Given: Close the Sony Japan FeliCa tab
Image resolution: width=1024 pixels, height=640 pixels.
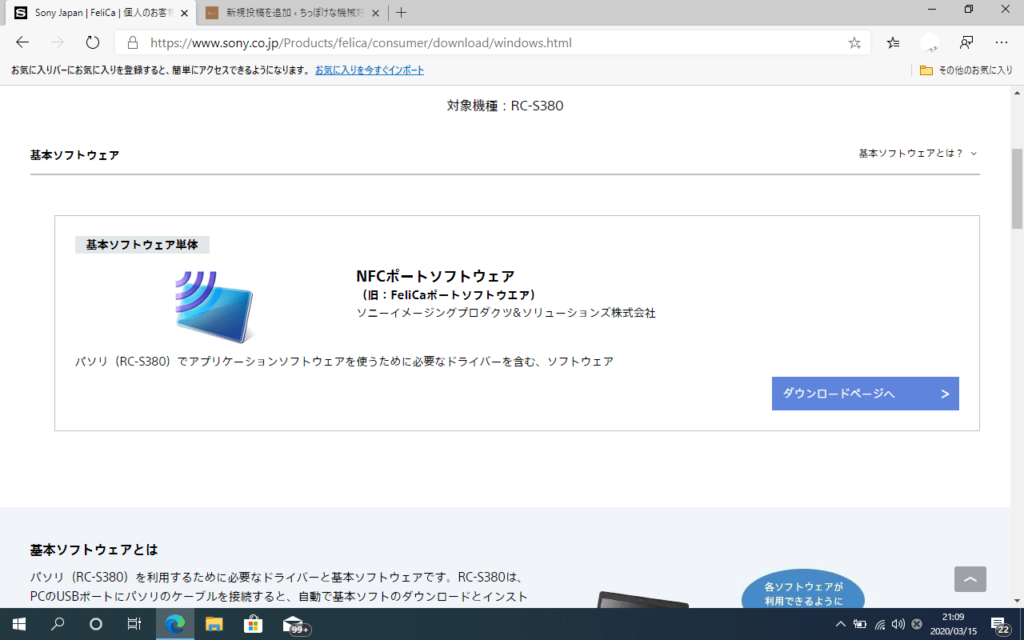Looking at the screenshot, I should pos(184,13).
